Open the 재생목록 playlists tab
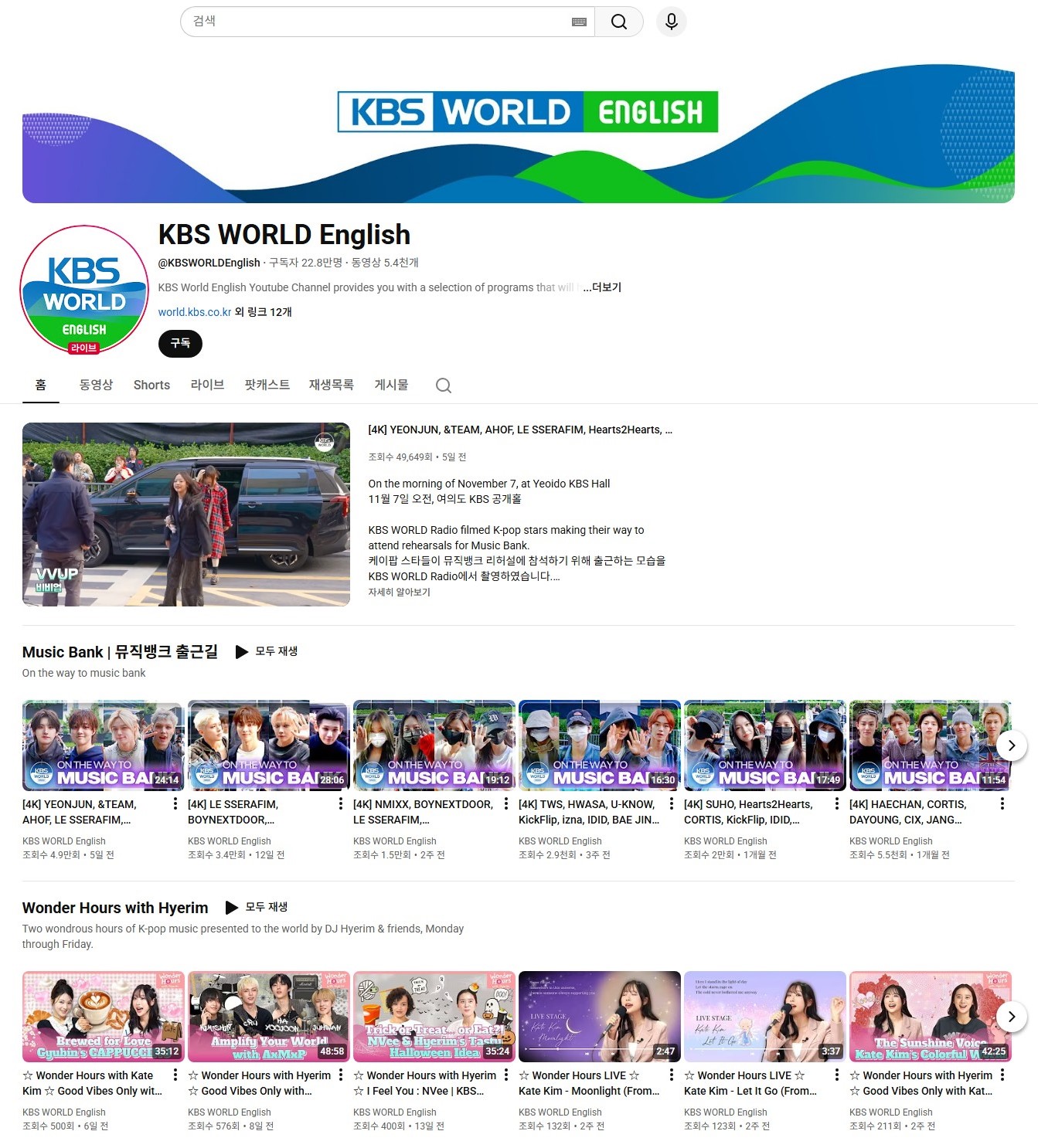Viewport: 1038px width, 1148px height. (331, 385)
